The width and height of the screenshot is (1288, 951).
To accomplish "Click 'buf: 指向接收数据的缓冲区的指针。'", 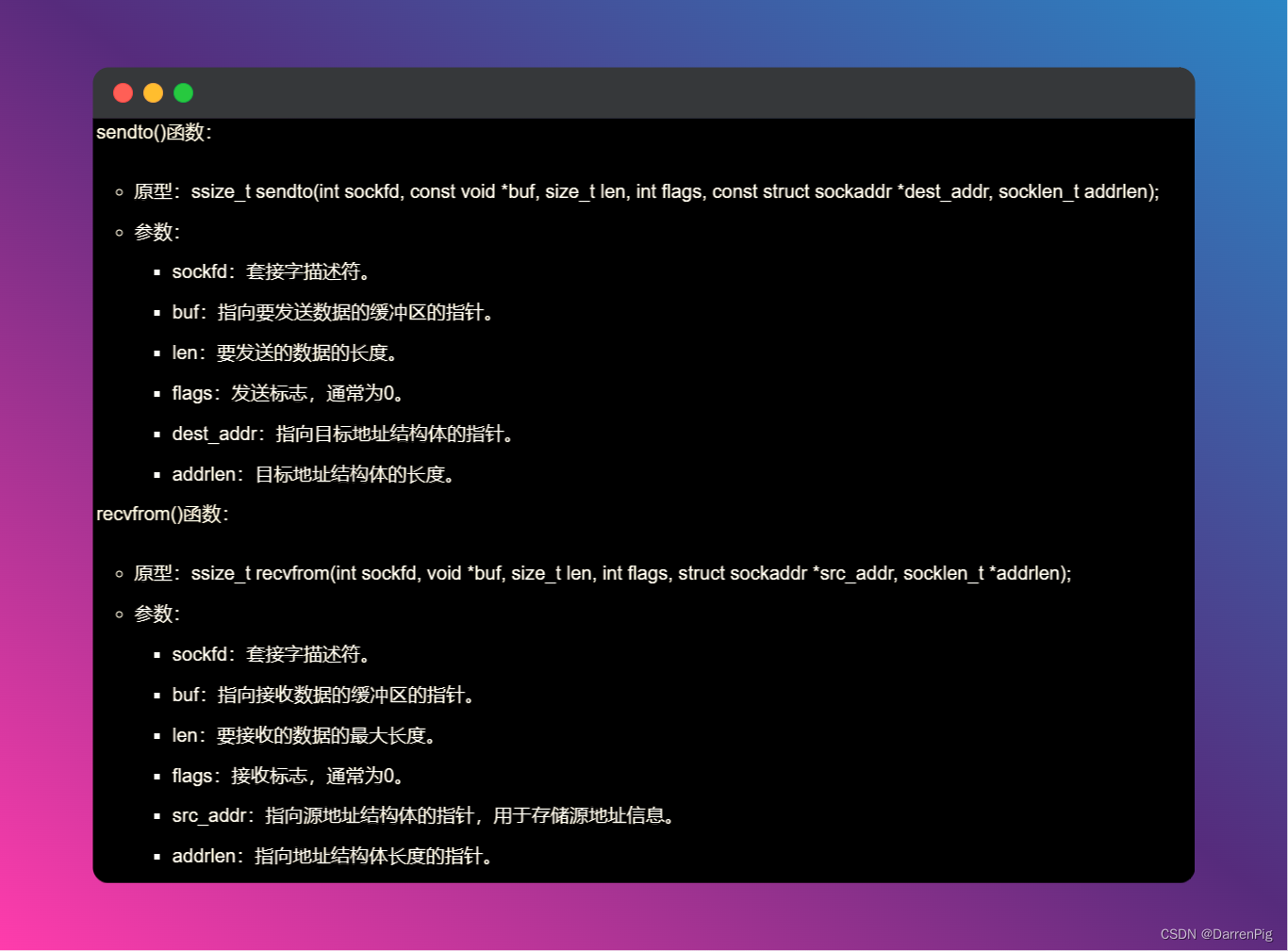I will coord(323,696).
